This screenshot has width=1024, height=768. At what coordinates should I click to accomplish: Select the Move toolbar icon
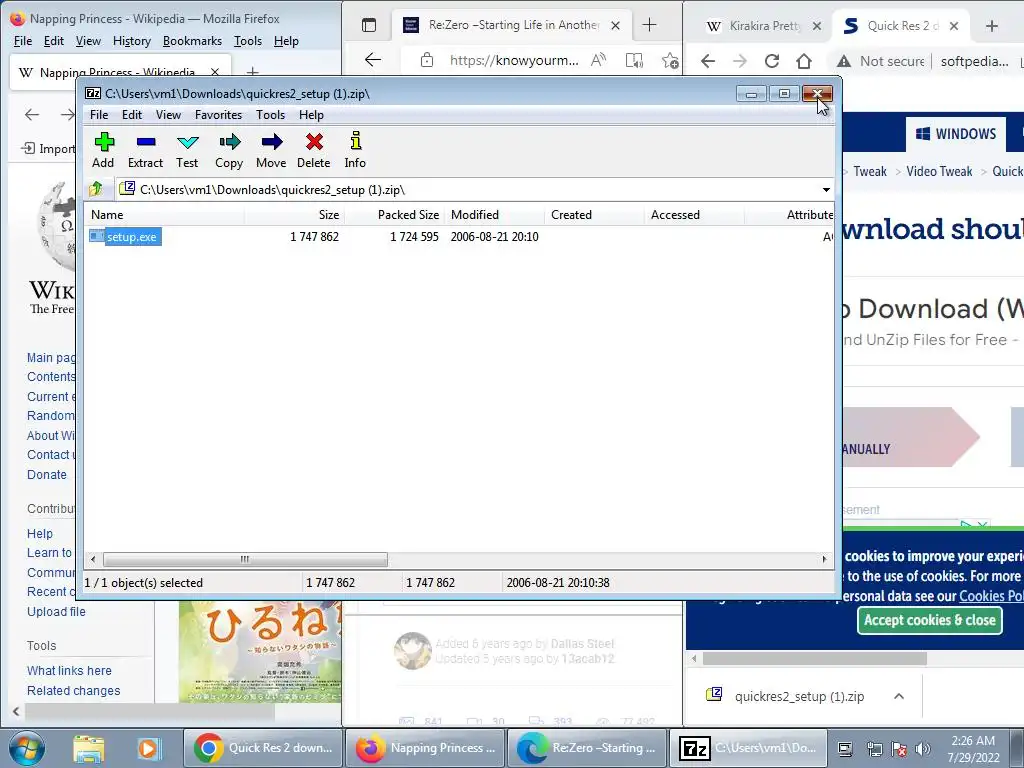click(x=271, y=150)
